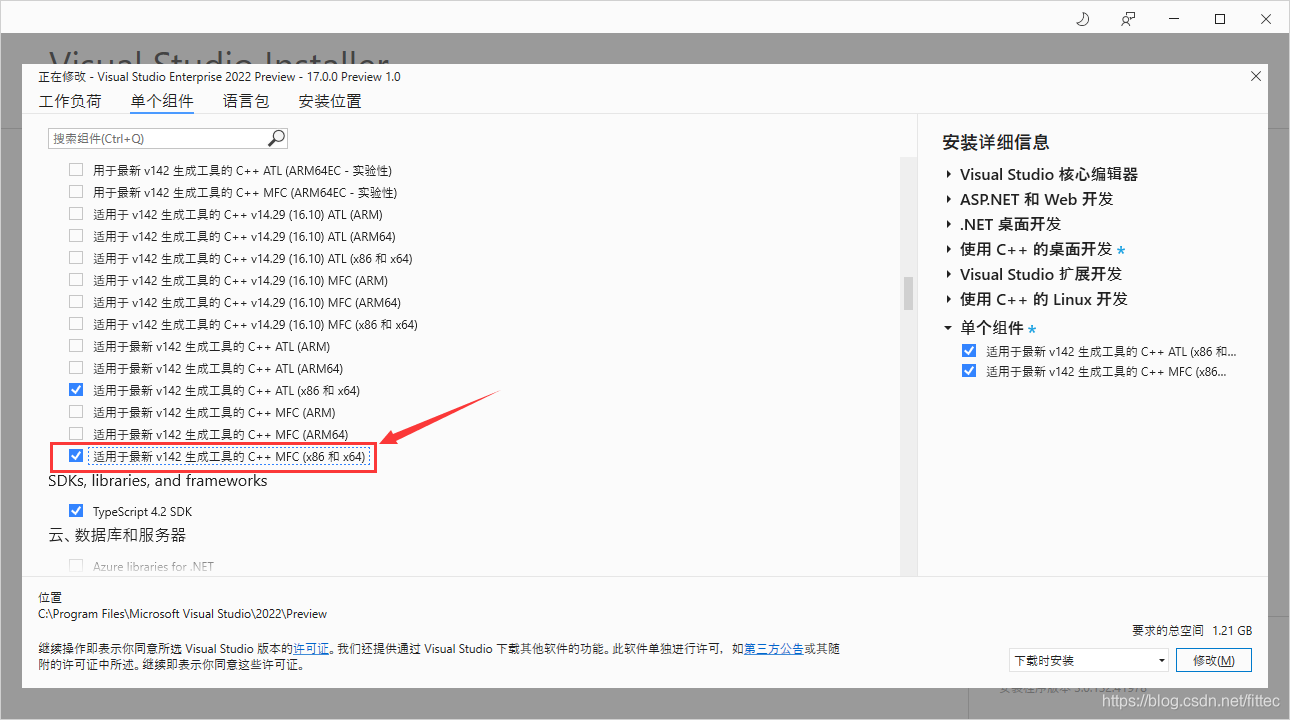
Task: Check C++ v14.29 (16.10) MFC (ARM64)
Action: tap(76, 302)
